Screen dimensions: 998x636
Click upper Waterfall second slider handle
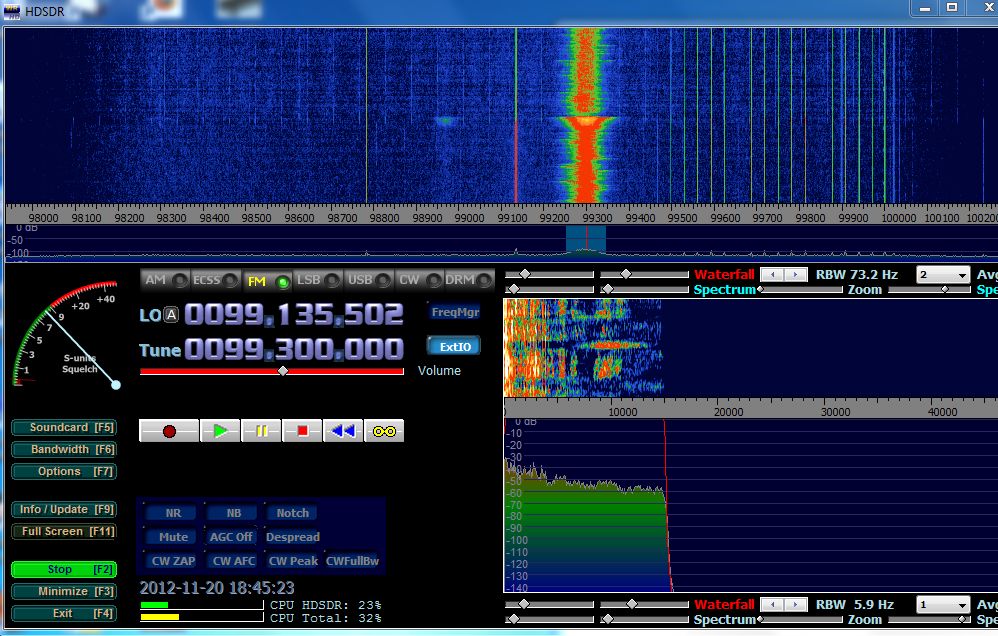click(x=626, y=274)
